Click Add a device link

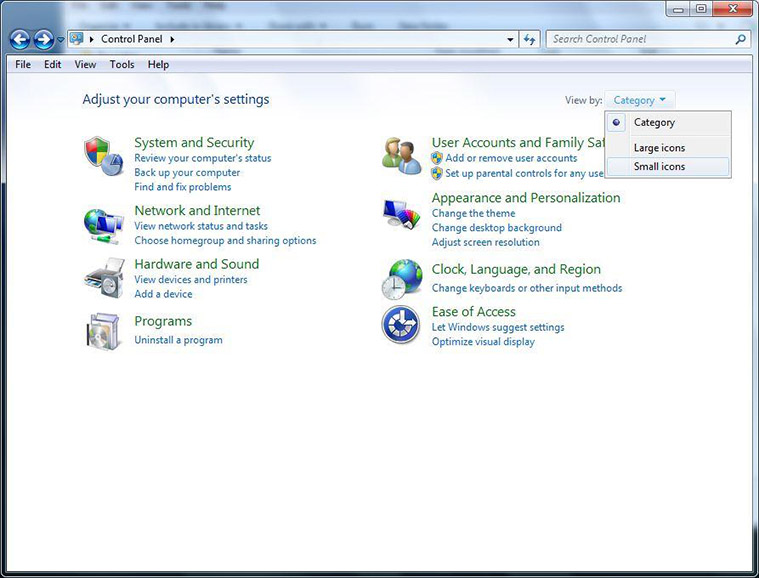coord(163,294)
